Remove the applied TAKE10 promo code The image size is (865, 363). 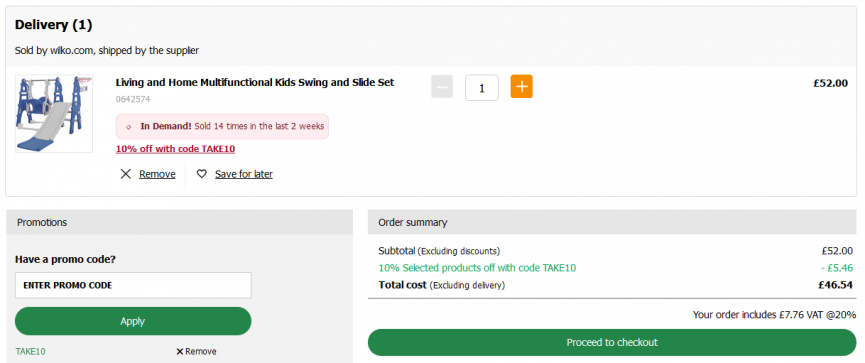tap(196, 351)
